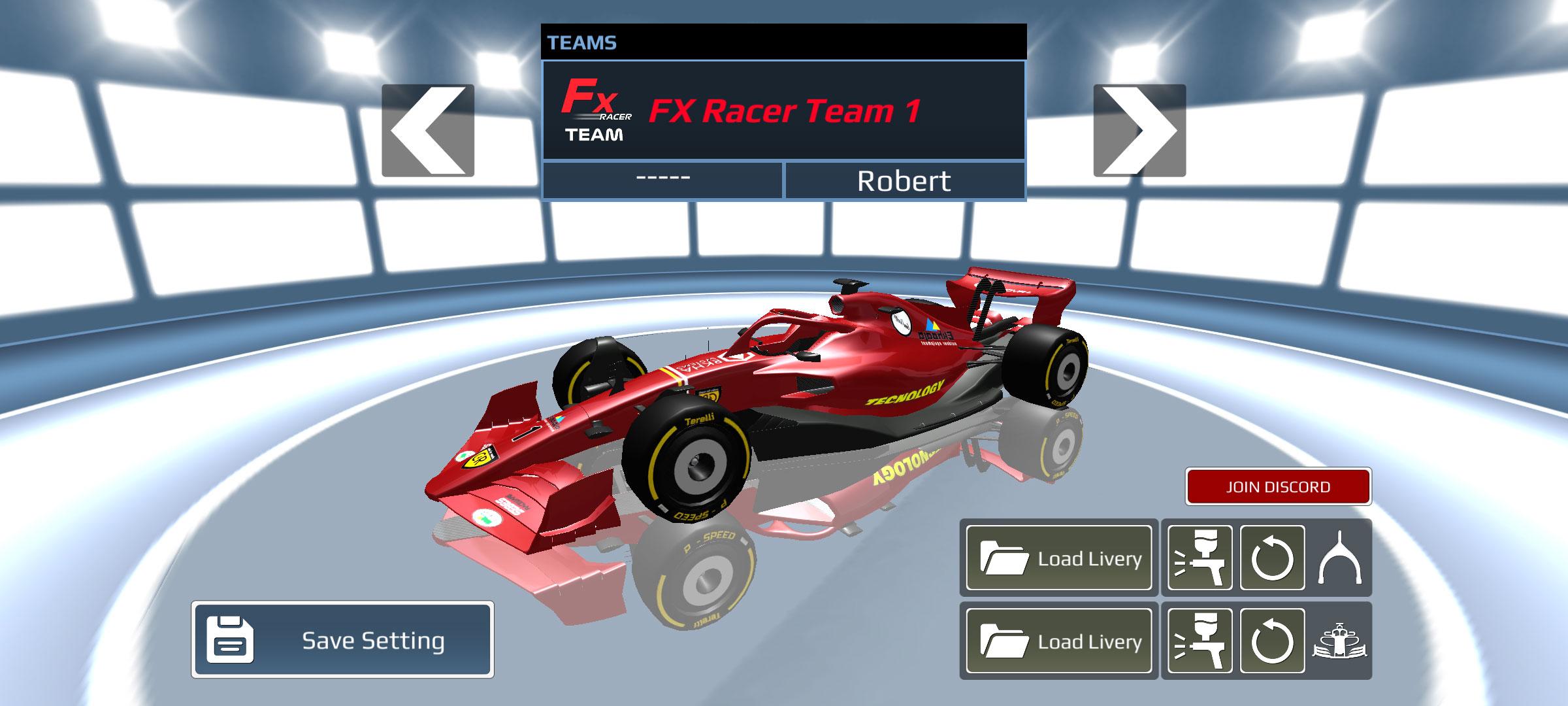This screenshot has width=1568, height=706.
Task: Click the Load Livery button for car 2
Action: (x=1049, y=639)
